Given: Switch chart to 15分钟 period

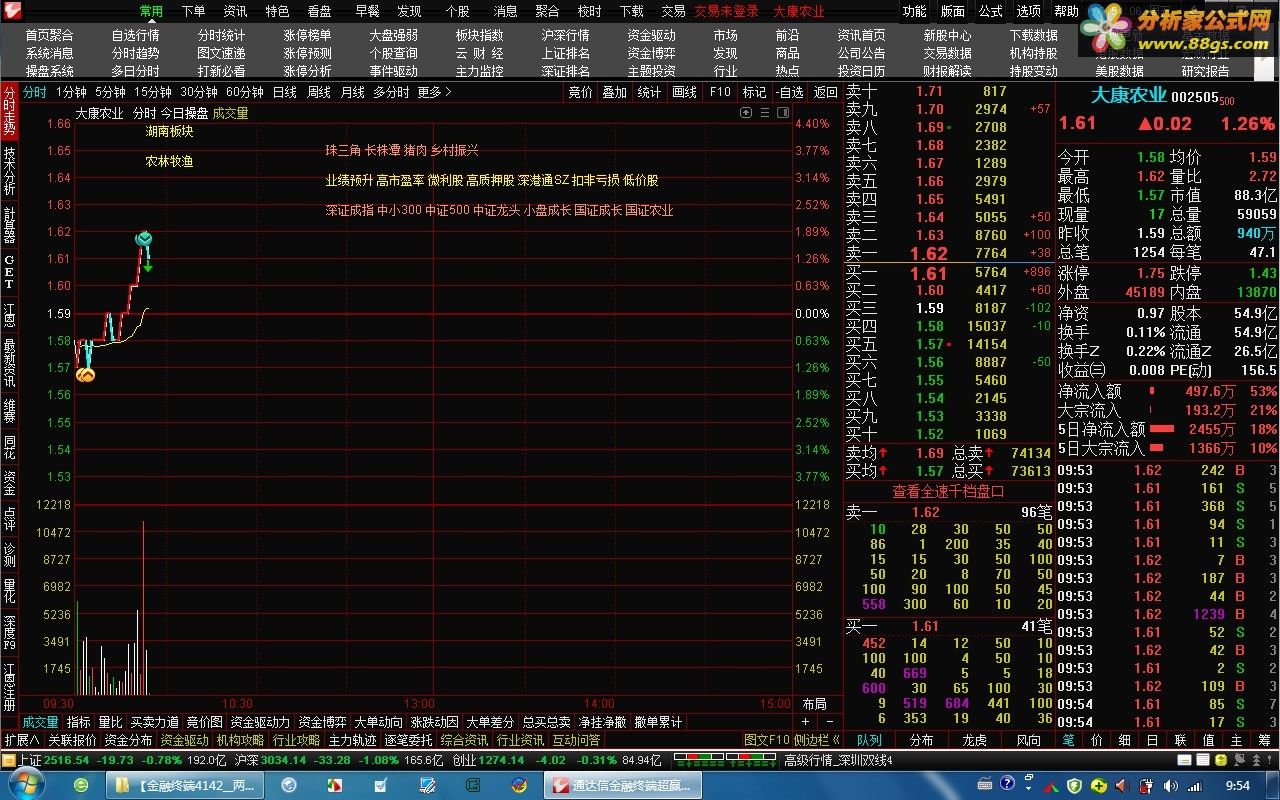Looking at the screenshot, I should (153, 92).
